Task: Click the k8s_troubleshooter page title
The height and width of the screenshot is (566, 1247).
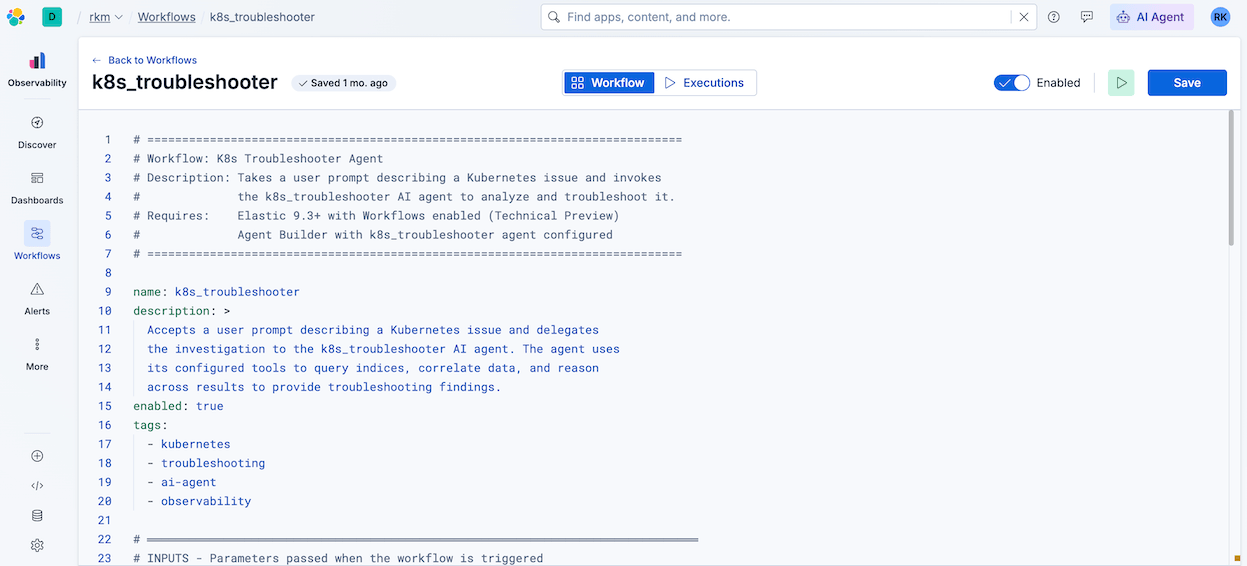Action: coord(185,82)
